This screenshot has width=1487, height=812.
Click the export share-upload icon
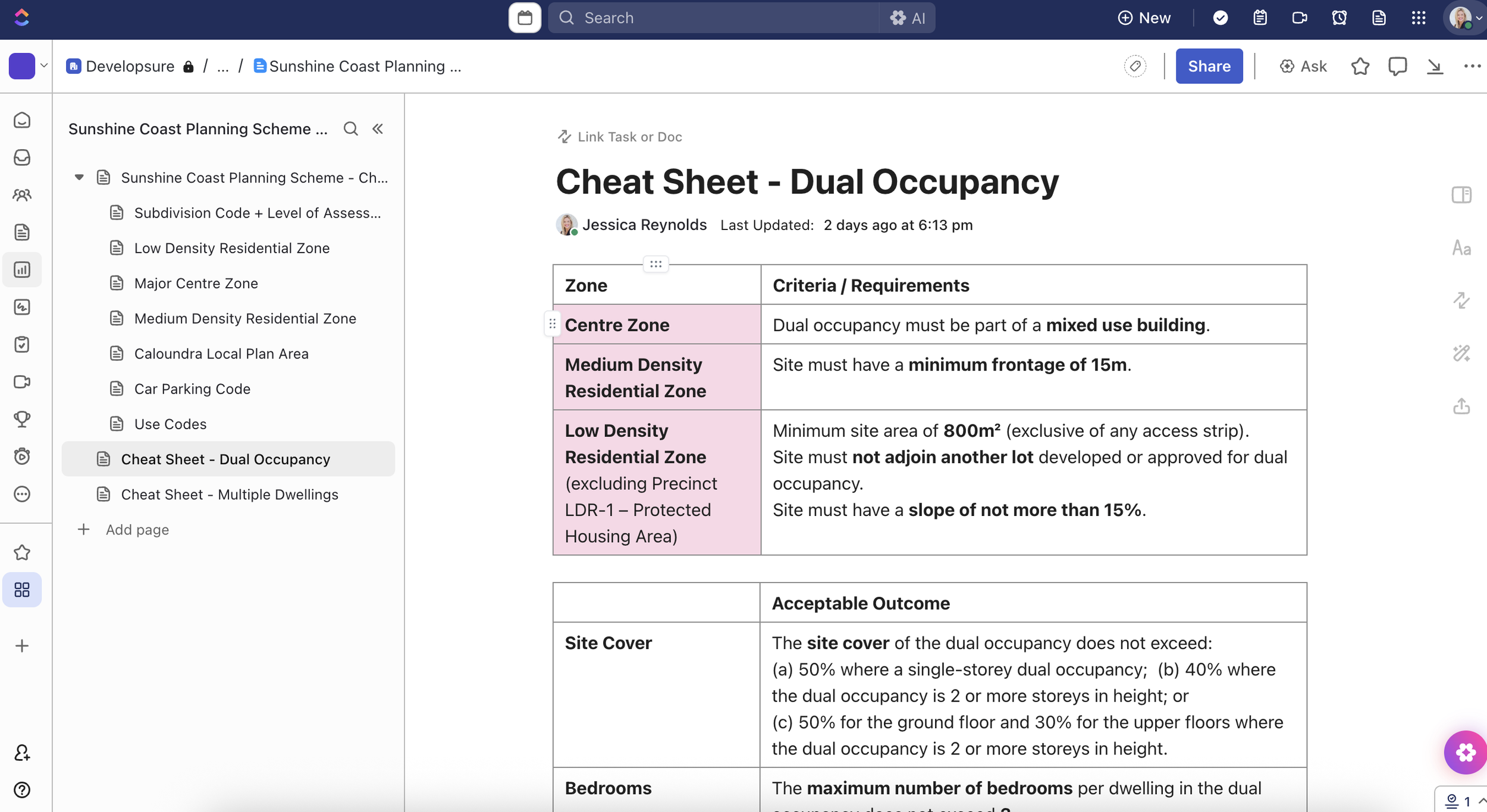pyautogui.click(x=1461, y=407)
